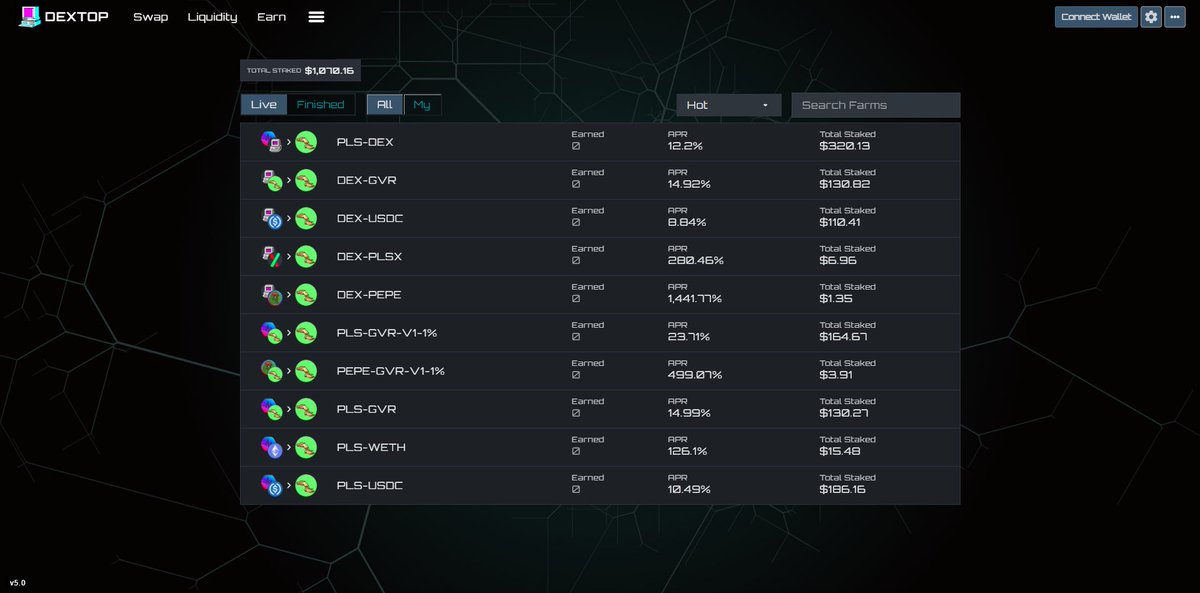Image resolution: width=1200 pixels, height=593 pixels.
Task: Click DEX-PEPE pair token icon
Action: (272, 295)
